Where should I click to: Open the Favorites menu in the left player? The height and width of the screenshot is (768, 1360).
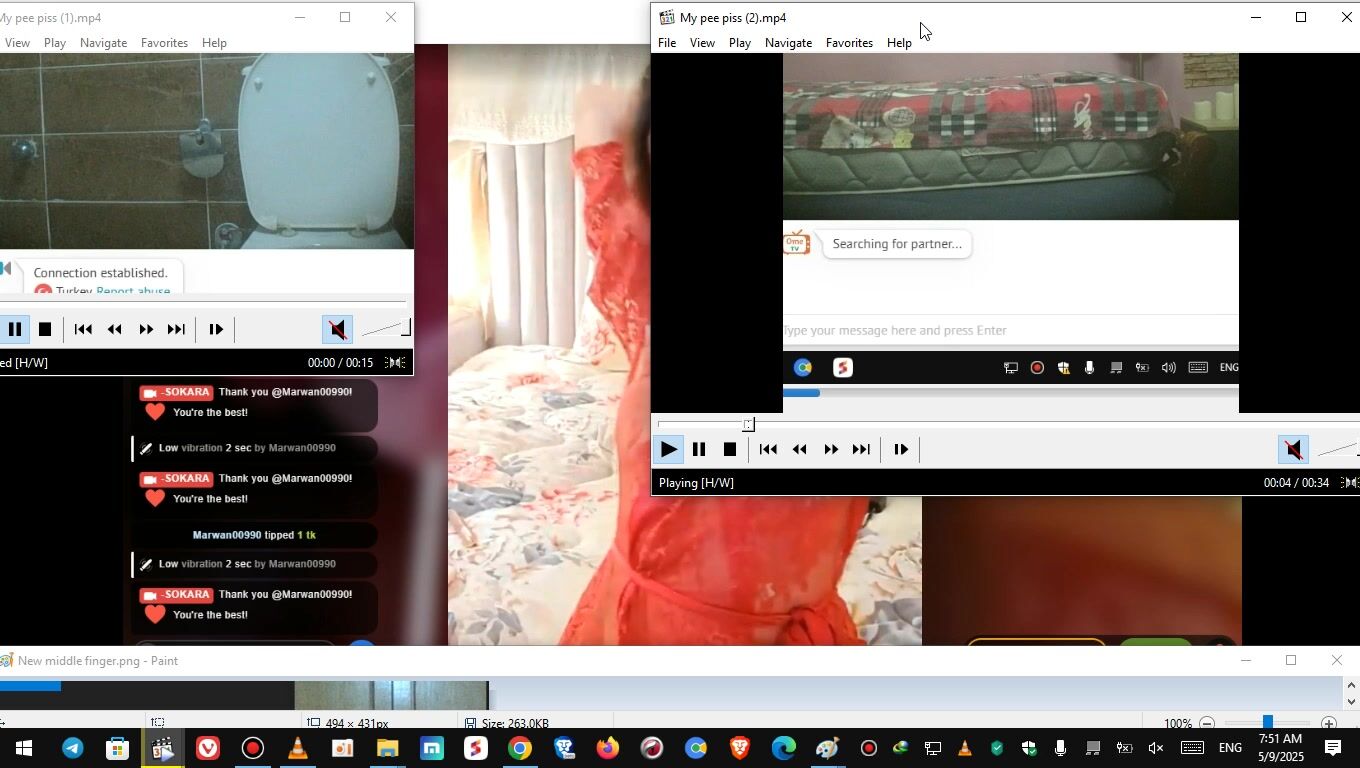point(164,43)
